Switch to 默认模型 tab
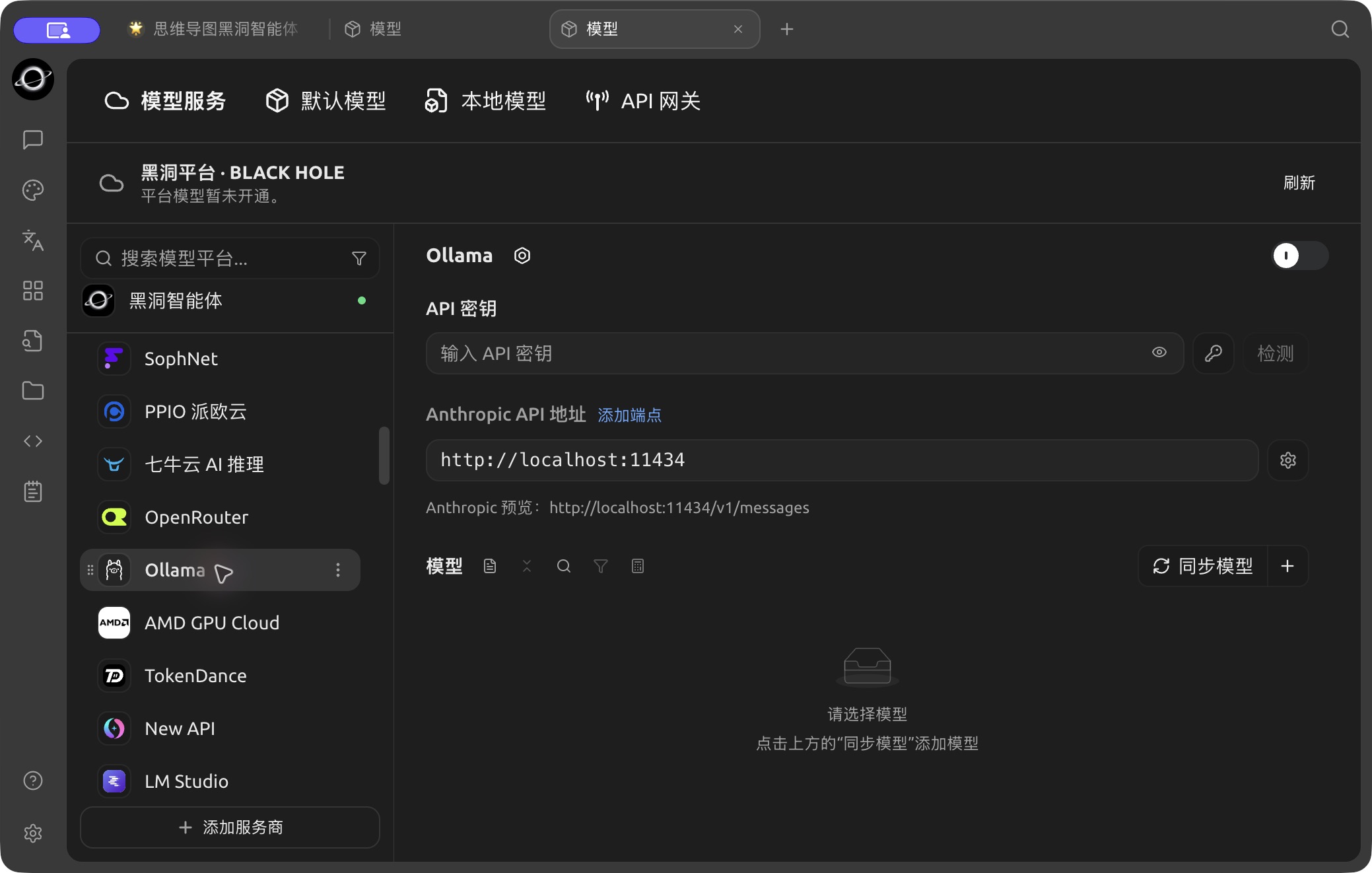 [x=326, y=101]
